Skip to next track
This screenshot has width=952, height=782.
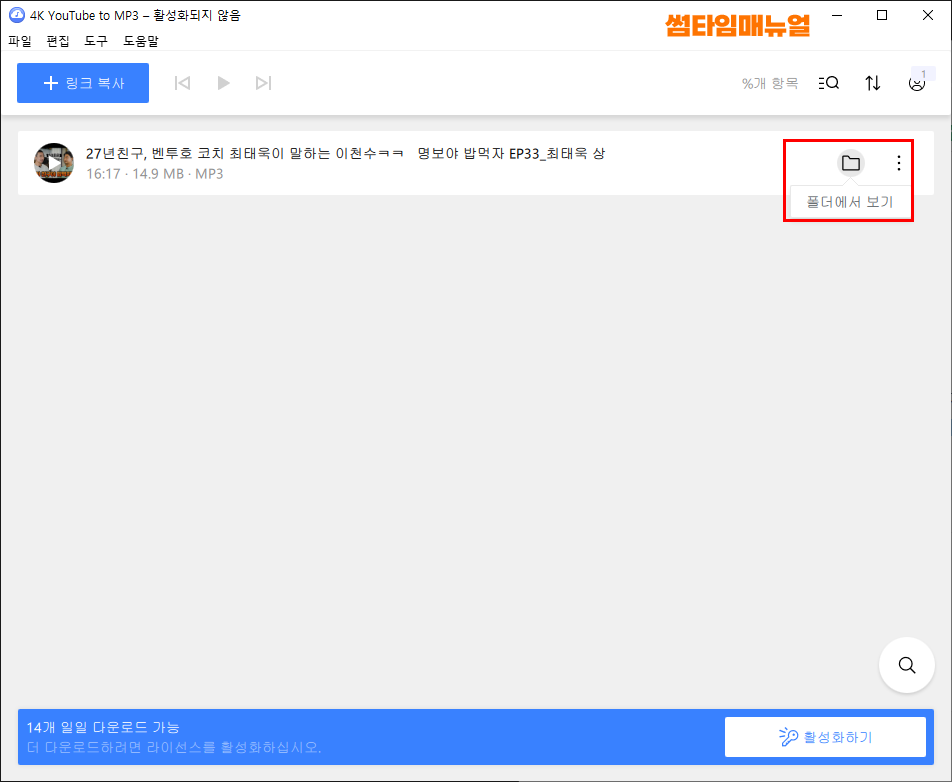tap(264, 83)
